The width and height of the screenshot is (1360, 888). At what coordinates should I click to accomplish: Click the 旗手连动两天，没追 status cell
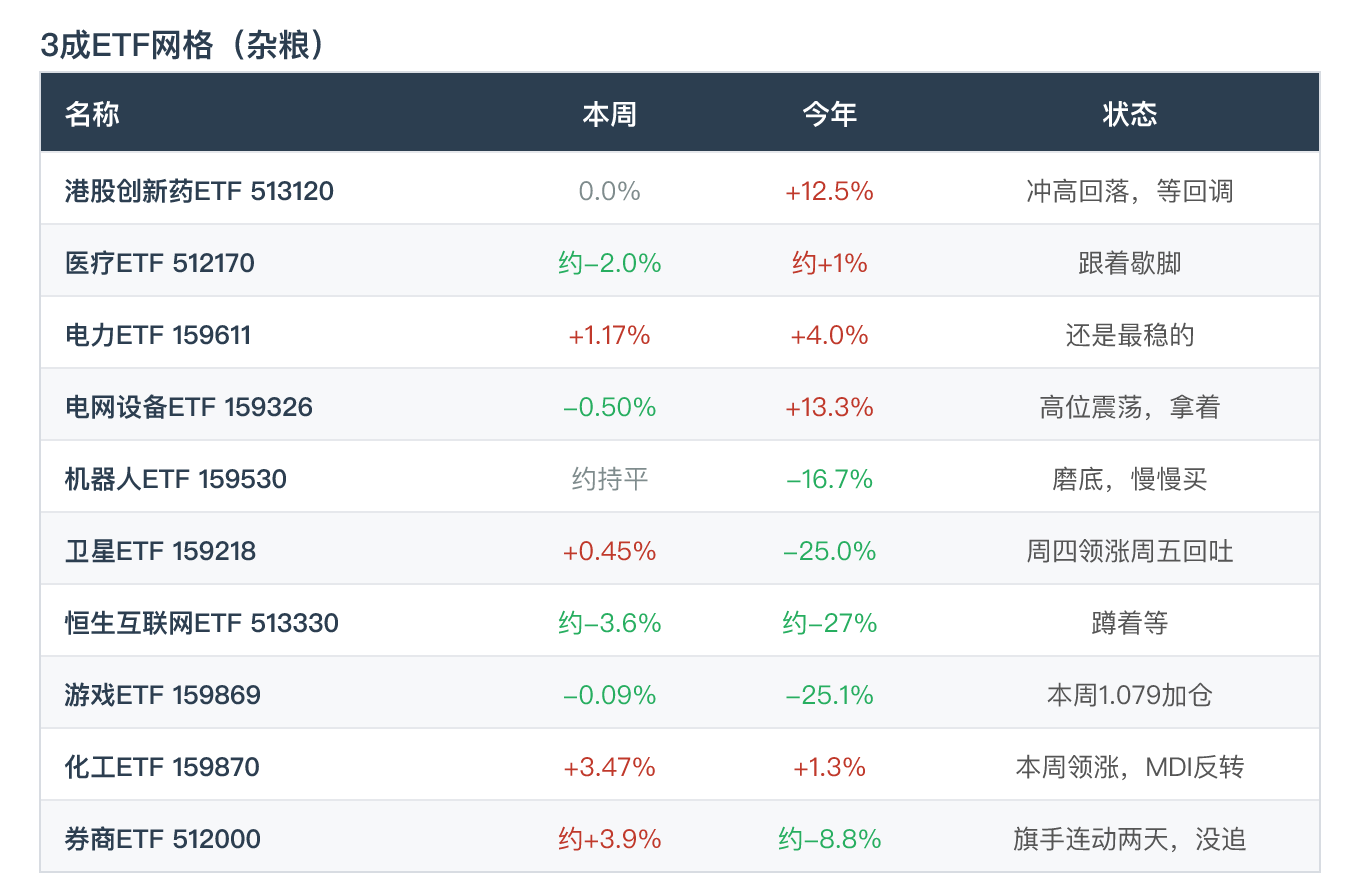(x=1129, y=839)
